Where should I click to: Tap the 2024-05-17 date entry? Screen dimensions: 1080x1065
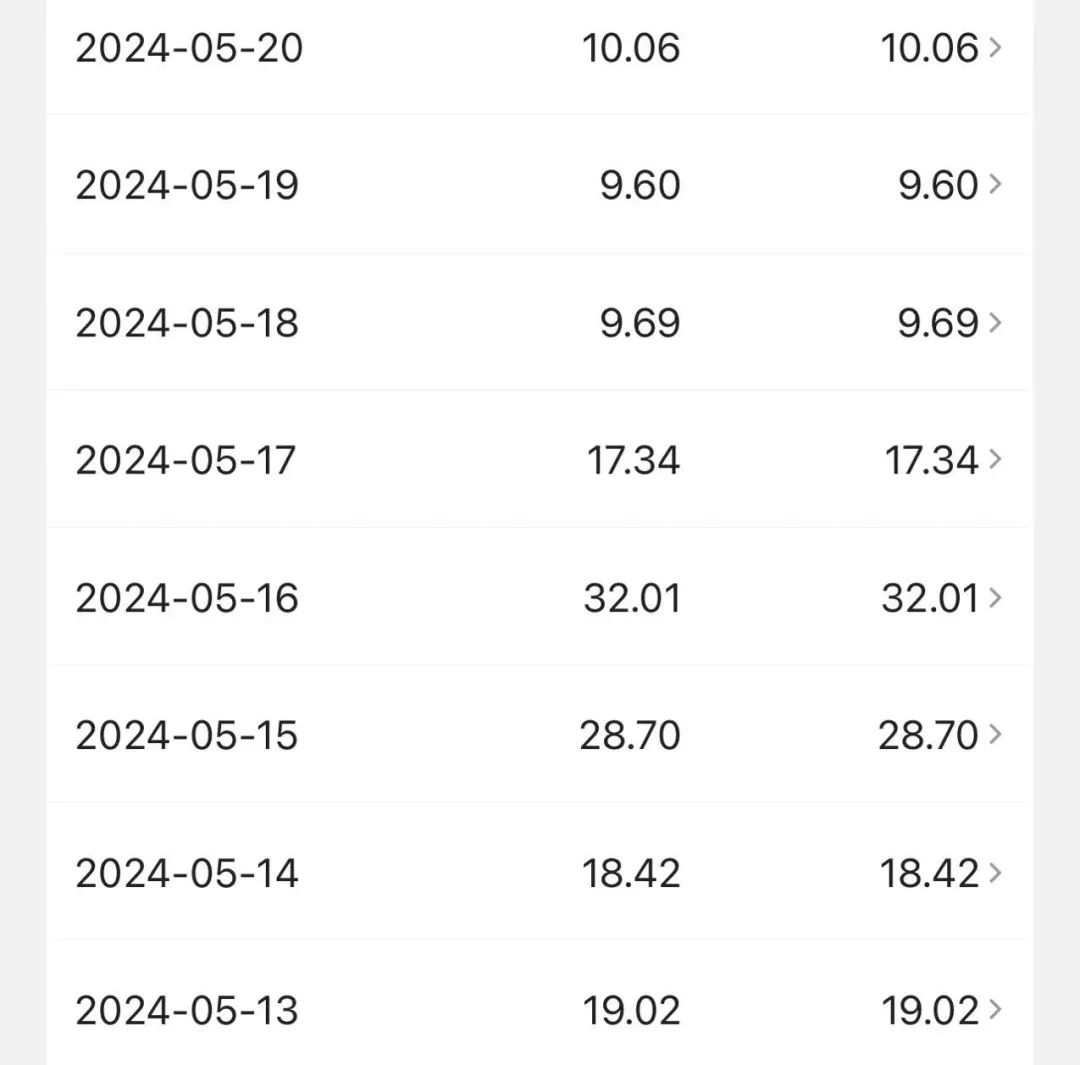point(185,460)
